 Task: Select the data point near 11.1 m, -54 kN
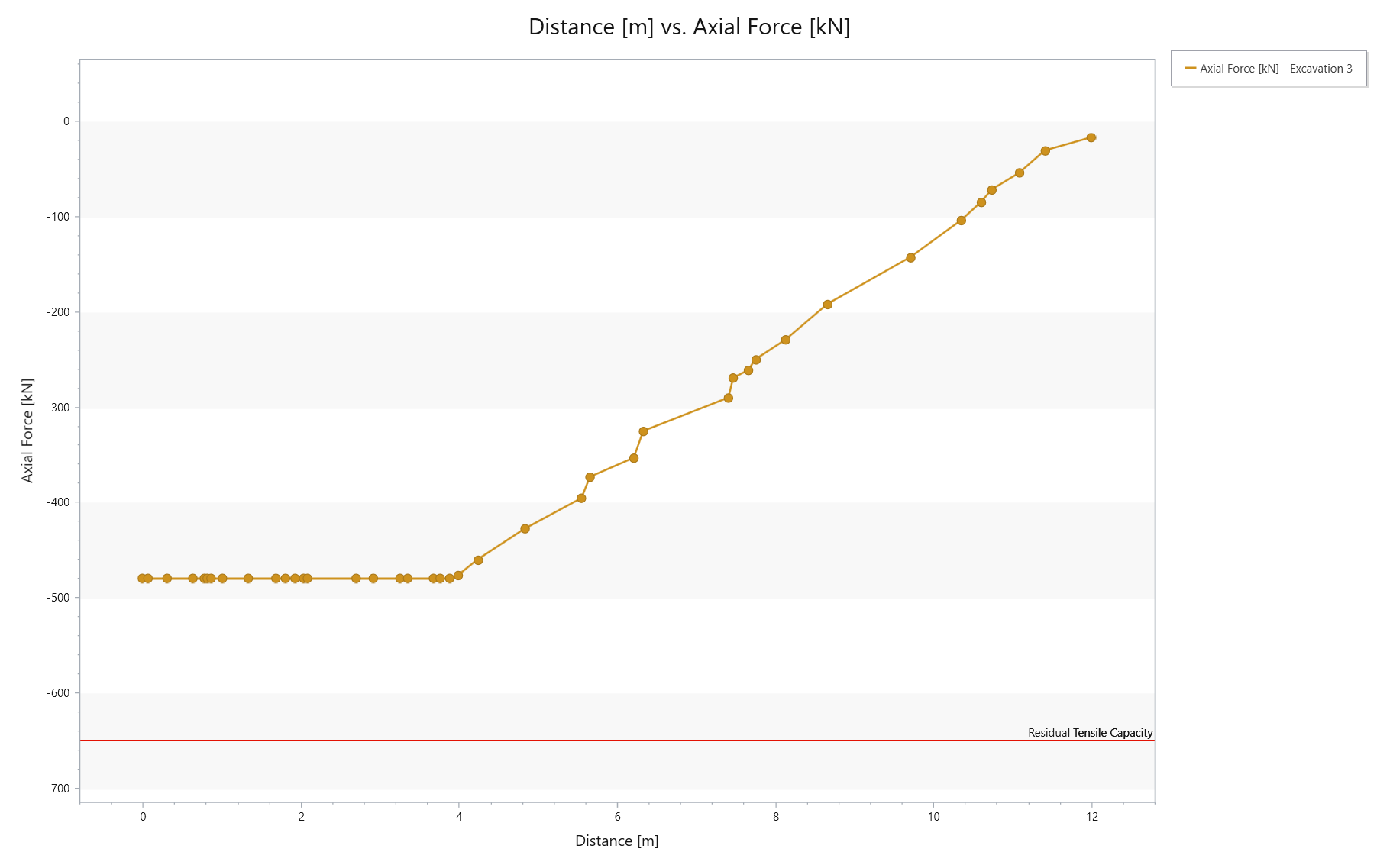coord(1020,173)
